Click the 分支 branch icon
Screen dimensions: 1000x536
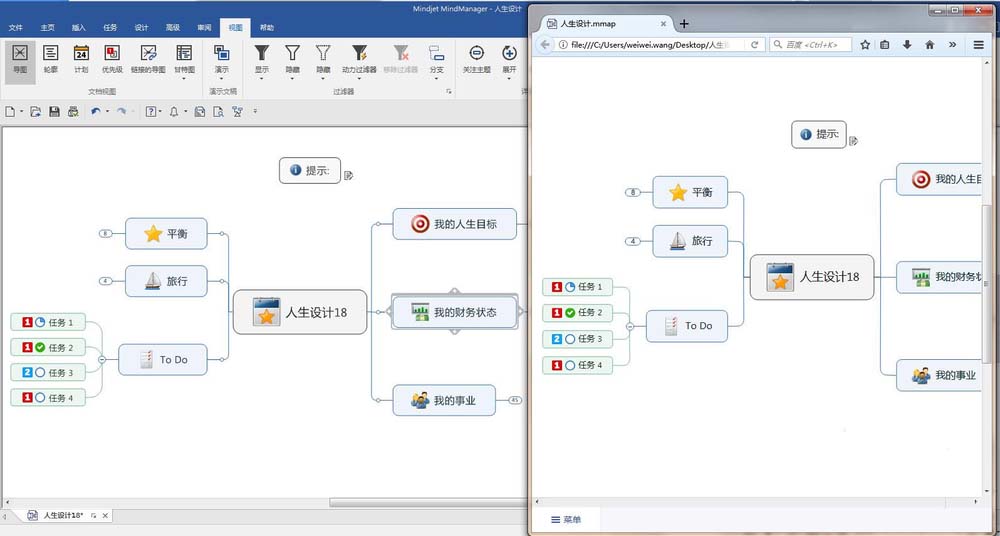(436, 54)
